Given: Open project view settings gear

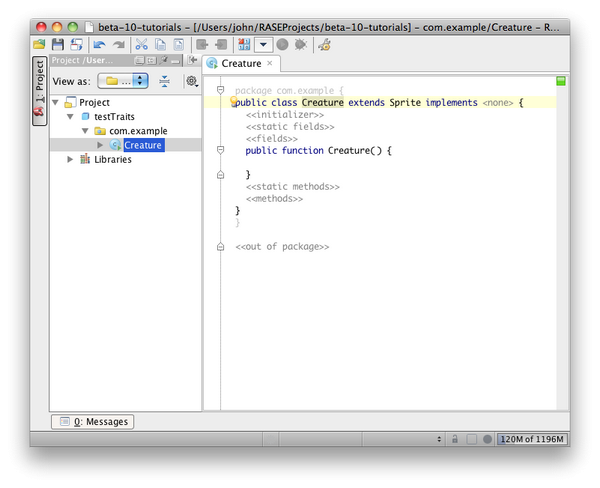Looking at the screenshot, I should 191,81.
